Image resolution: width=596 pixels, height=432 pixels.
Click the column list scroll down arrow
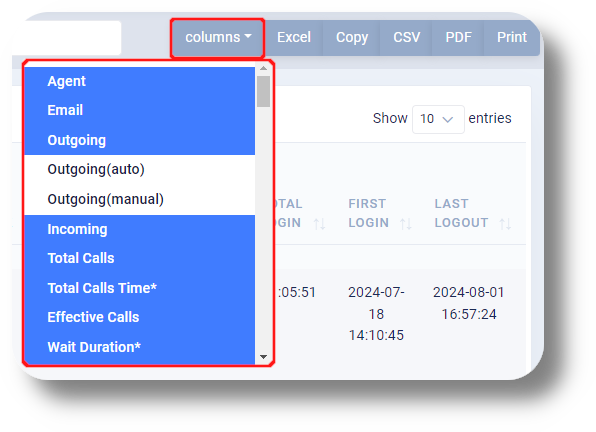pos(263,357)
